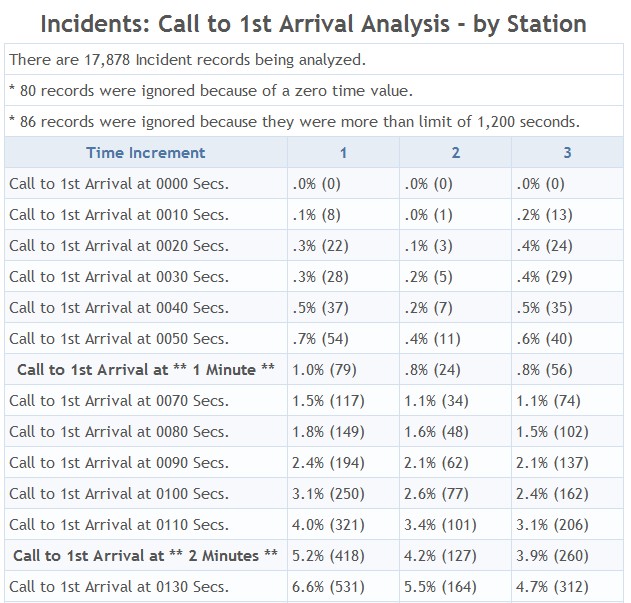Click station 1 value 6.6% (531)
Viewport: 631px width, 603px height.
328,587
